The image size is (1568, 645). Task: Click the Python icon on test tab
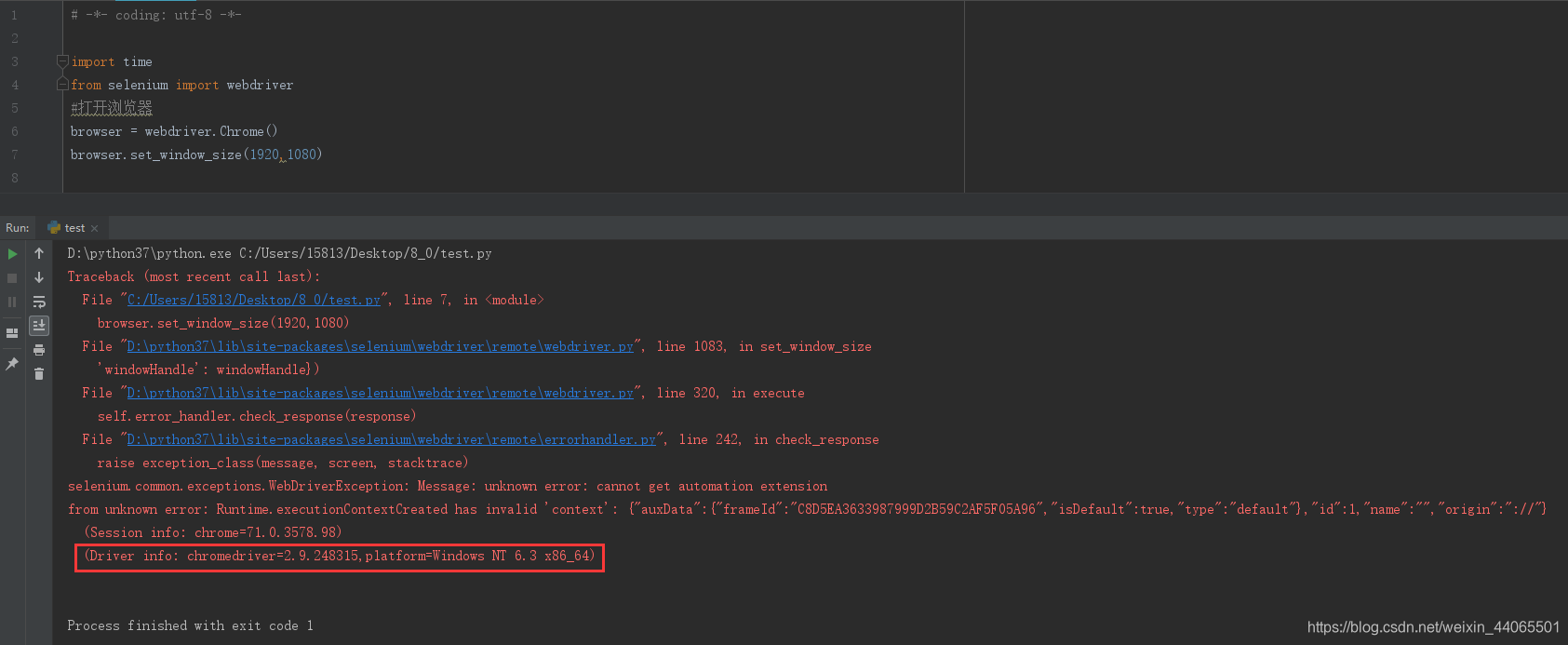(x=54, y=228)
